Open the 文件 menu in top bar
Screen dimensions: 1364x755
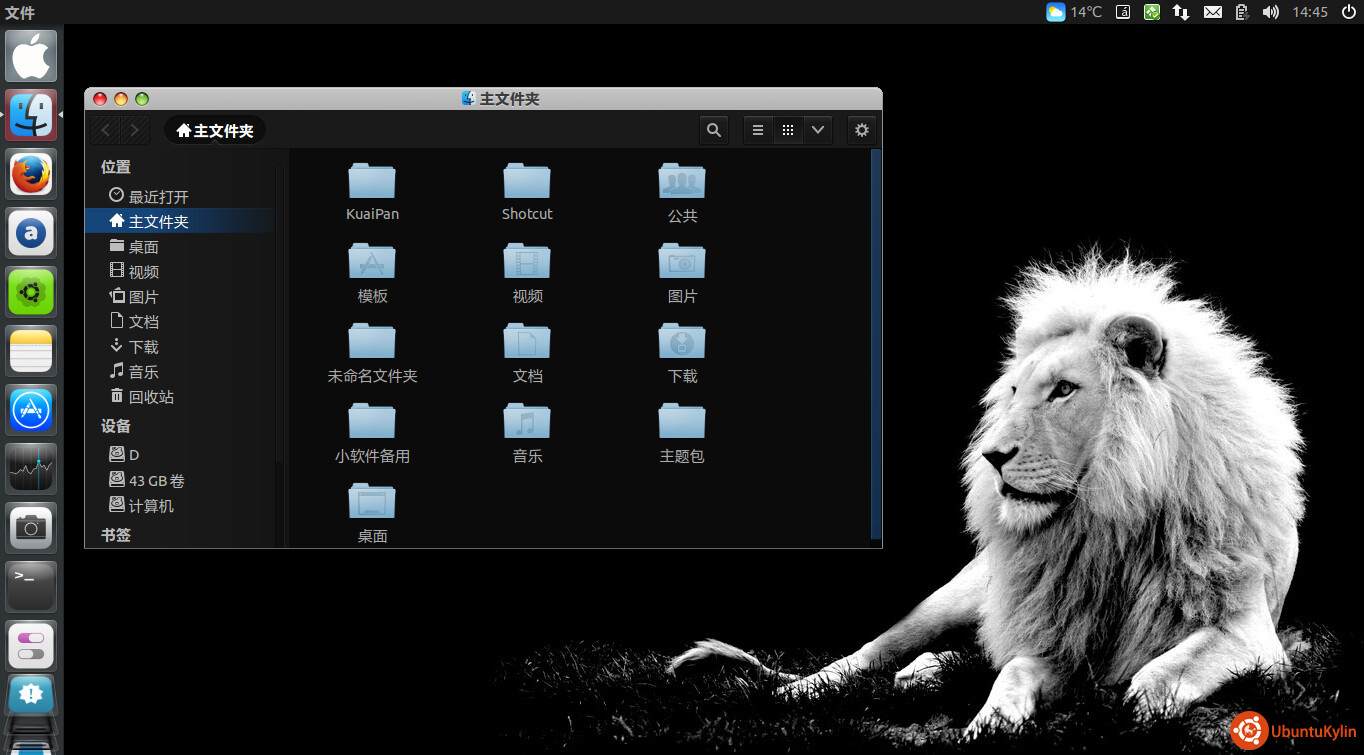(x=20, y=12)
